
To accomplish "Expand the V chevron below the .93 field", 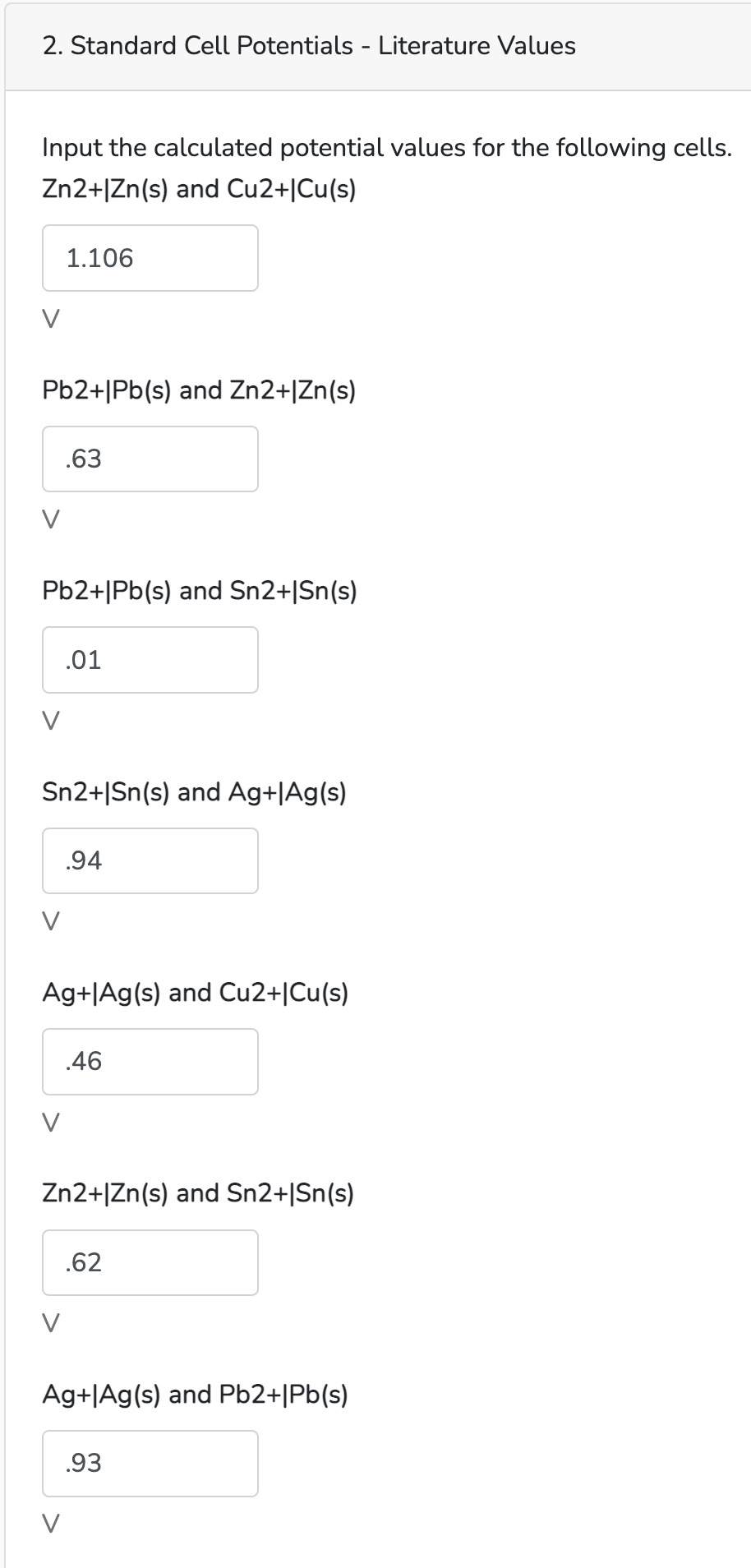I will click(49, 1524).
